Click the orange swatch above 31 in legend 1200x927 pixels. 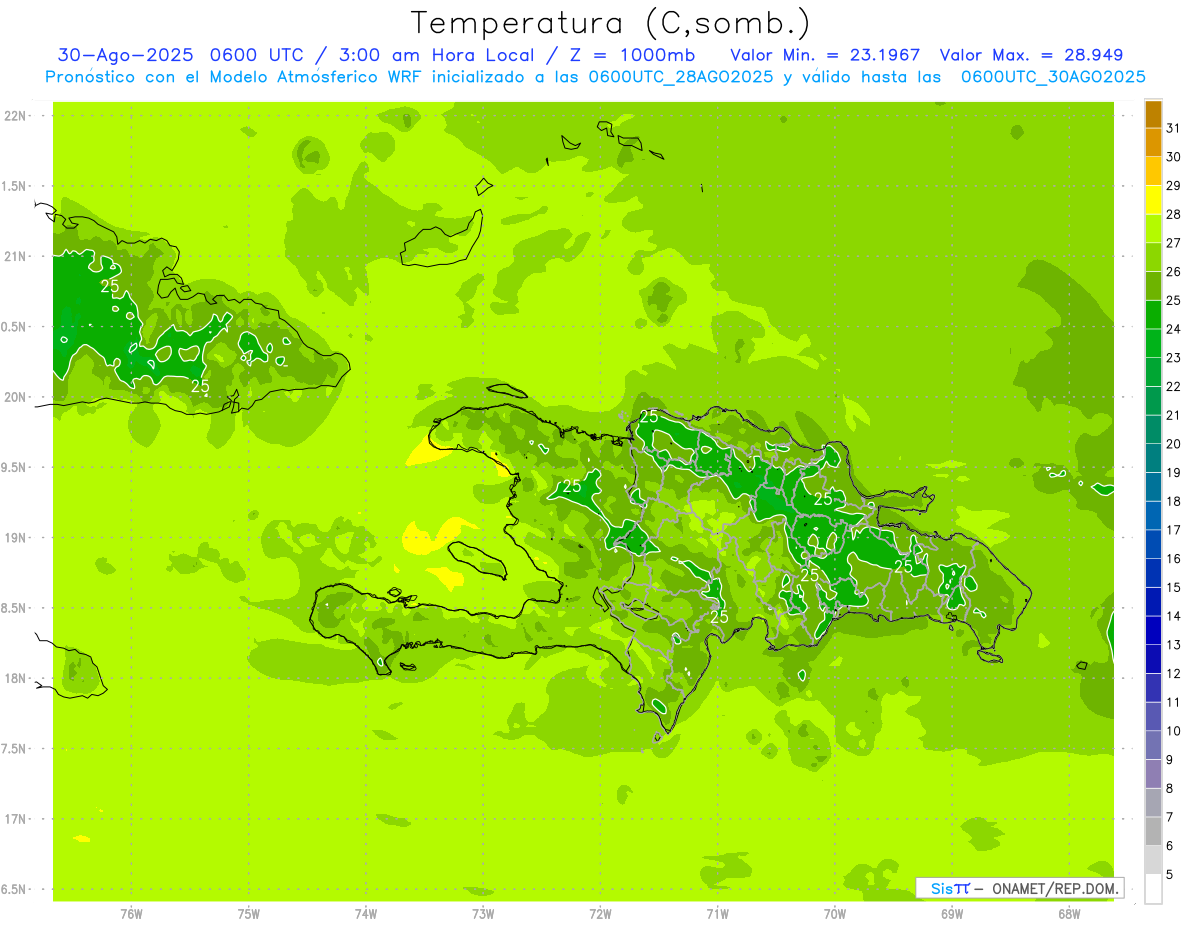pos(1153,114)
